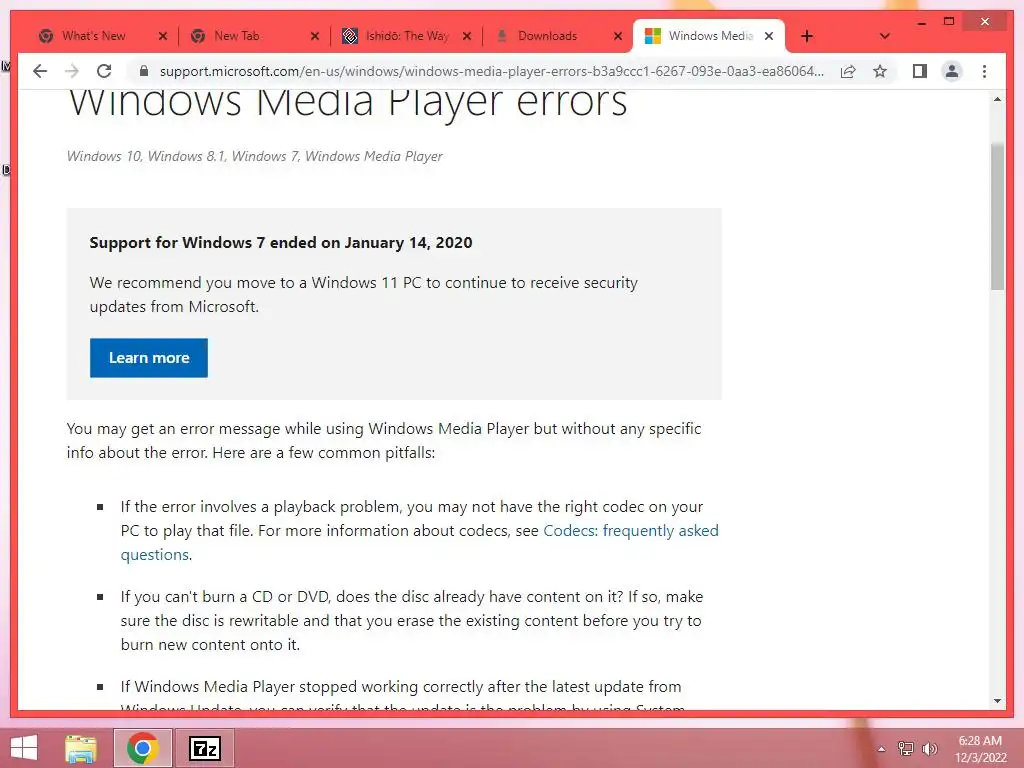Close the What's New tab
This screenshot has height=768, width=1024.
(163, 36)
